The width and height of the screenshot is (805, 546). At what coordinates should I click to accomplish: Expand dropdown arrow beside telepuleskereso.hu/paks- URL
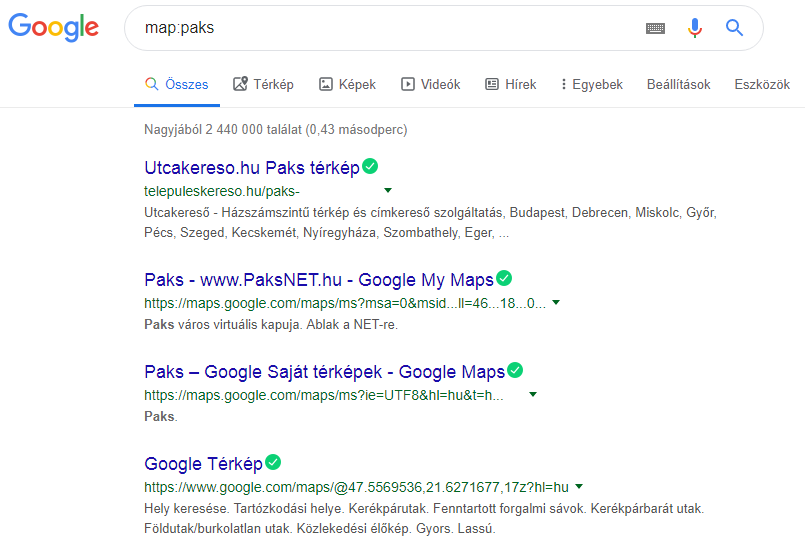388,190
